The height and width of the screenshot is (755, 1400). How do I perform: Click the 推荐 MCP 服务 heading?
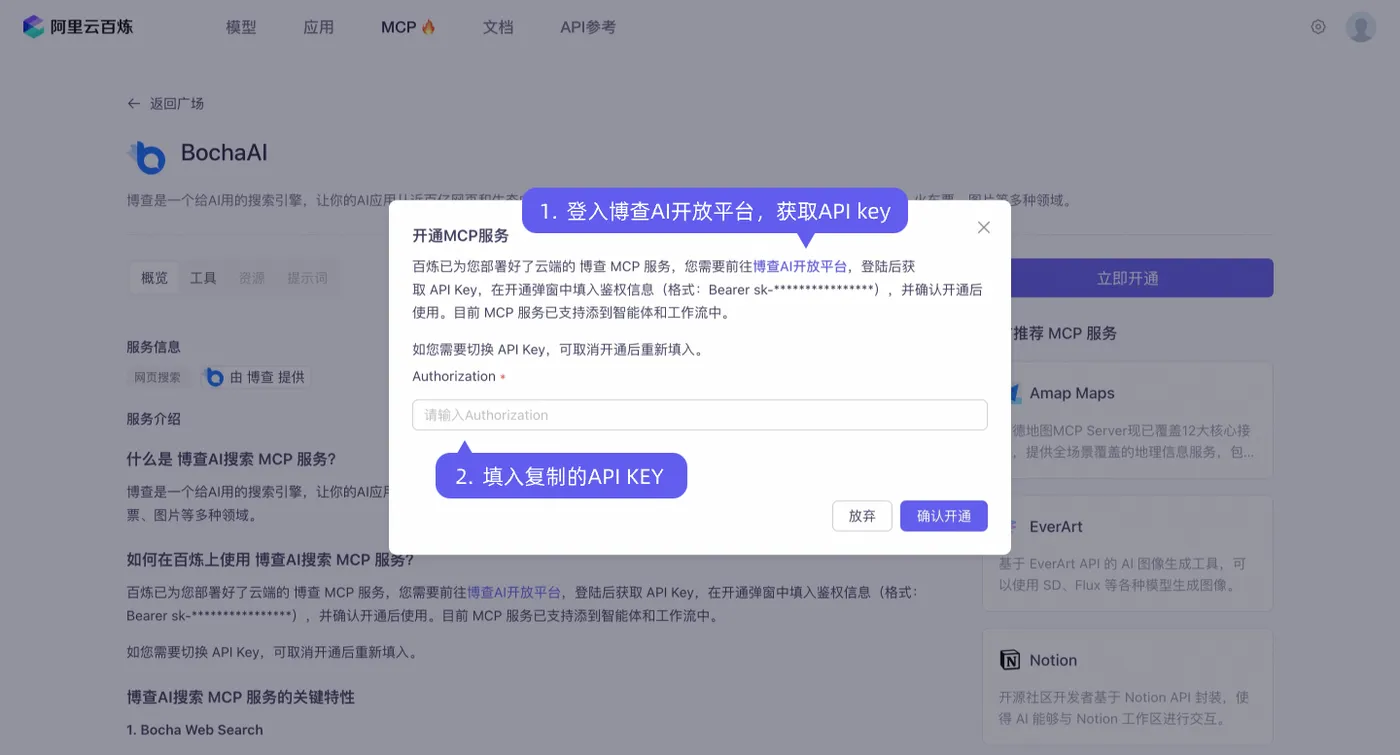point(1065,333)
